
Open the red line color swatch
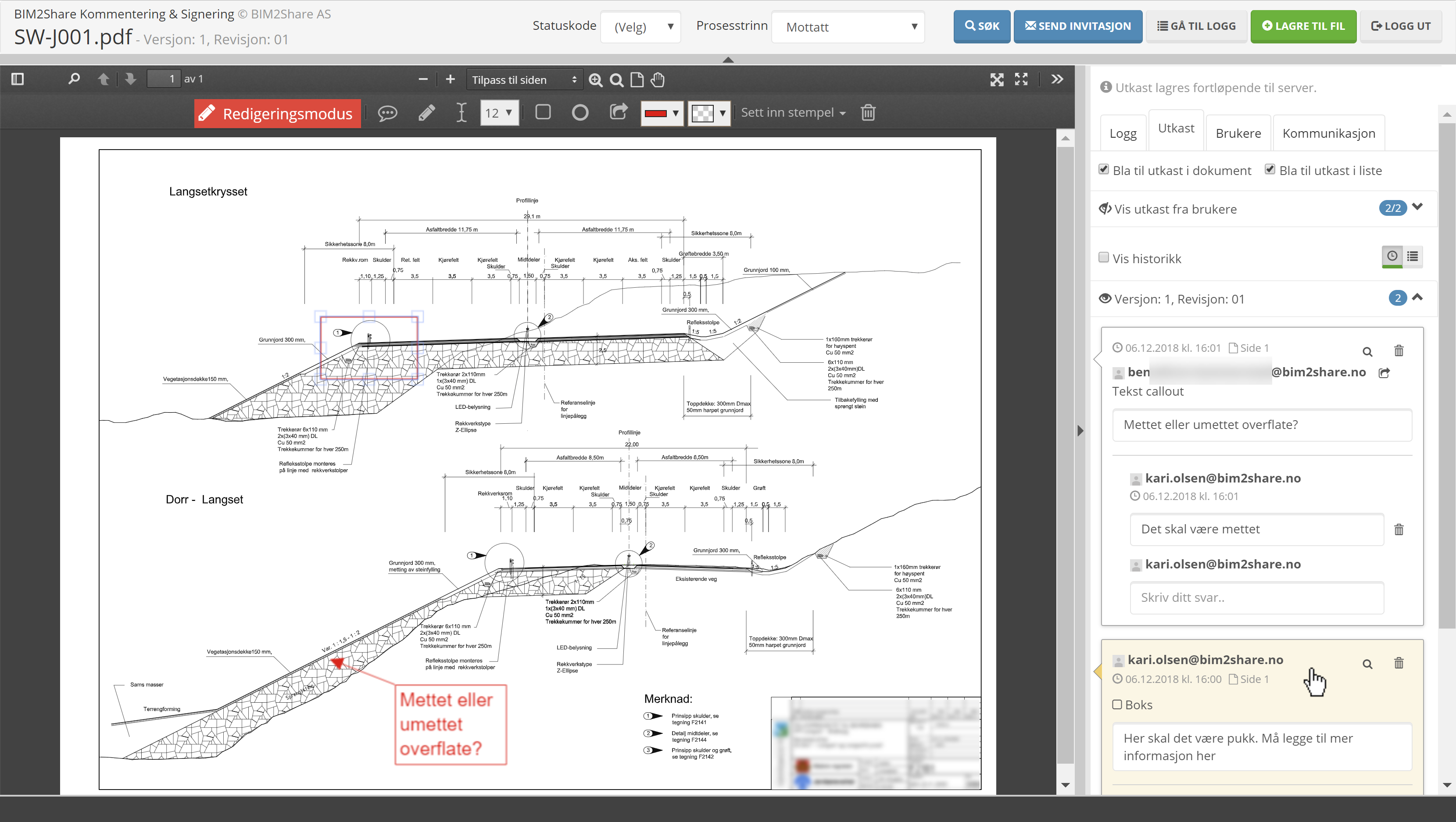point(661,113)
